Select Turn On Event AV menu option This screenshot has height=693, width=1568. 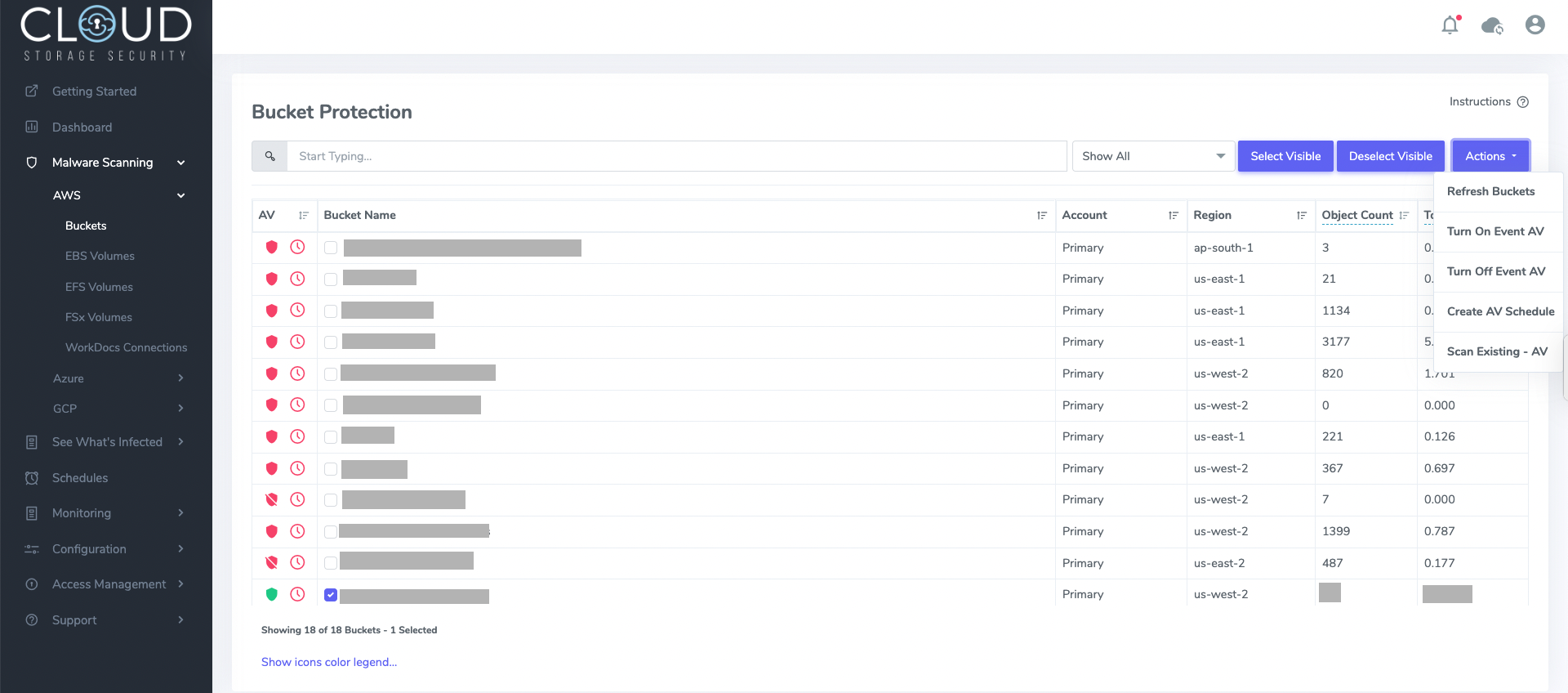click(1495, 231)
